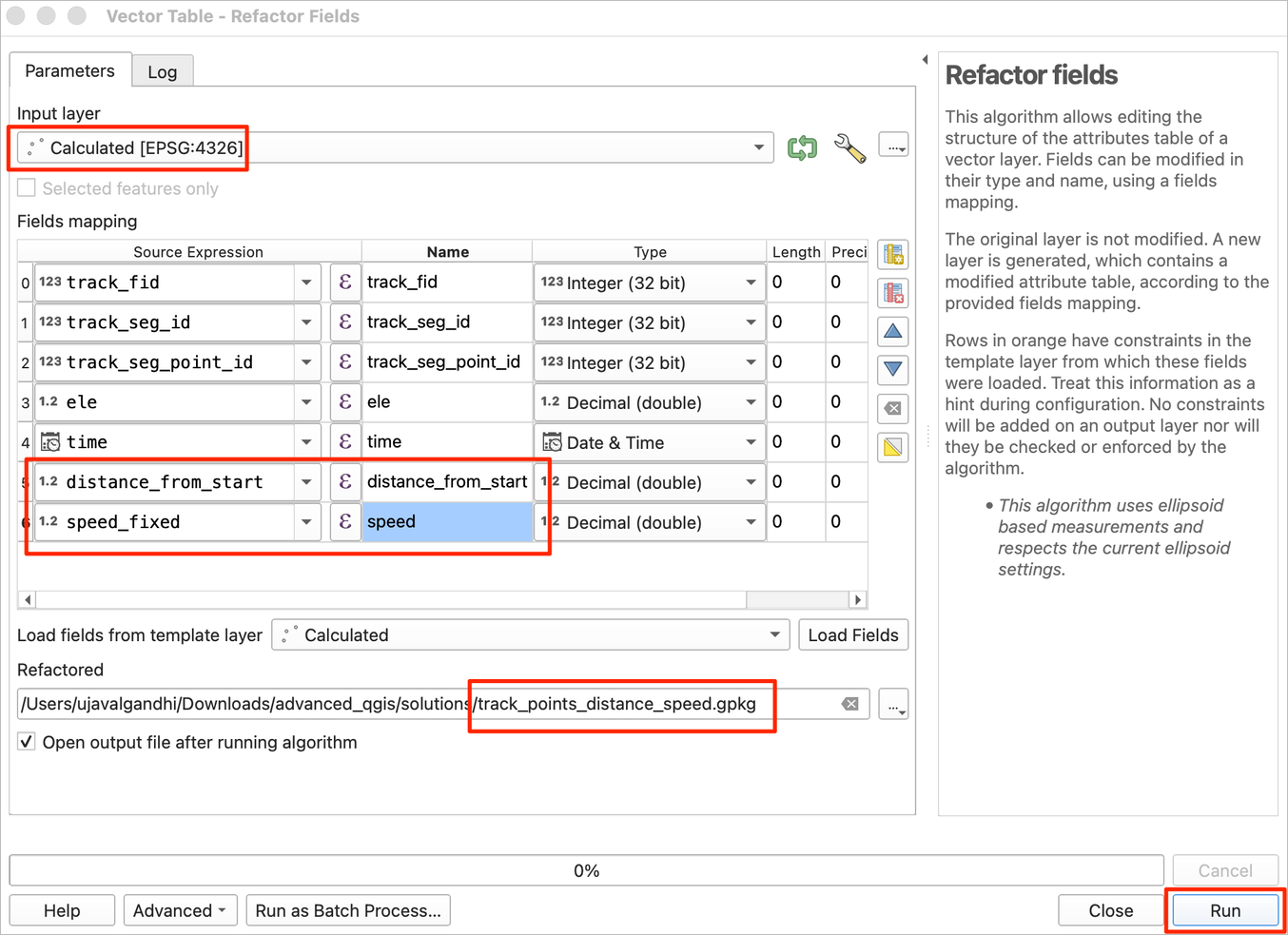Uncheck Open output file after running algorithm
This screenshot has height=935, width=1288.
[x=27, y=742]
